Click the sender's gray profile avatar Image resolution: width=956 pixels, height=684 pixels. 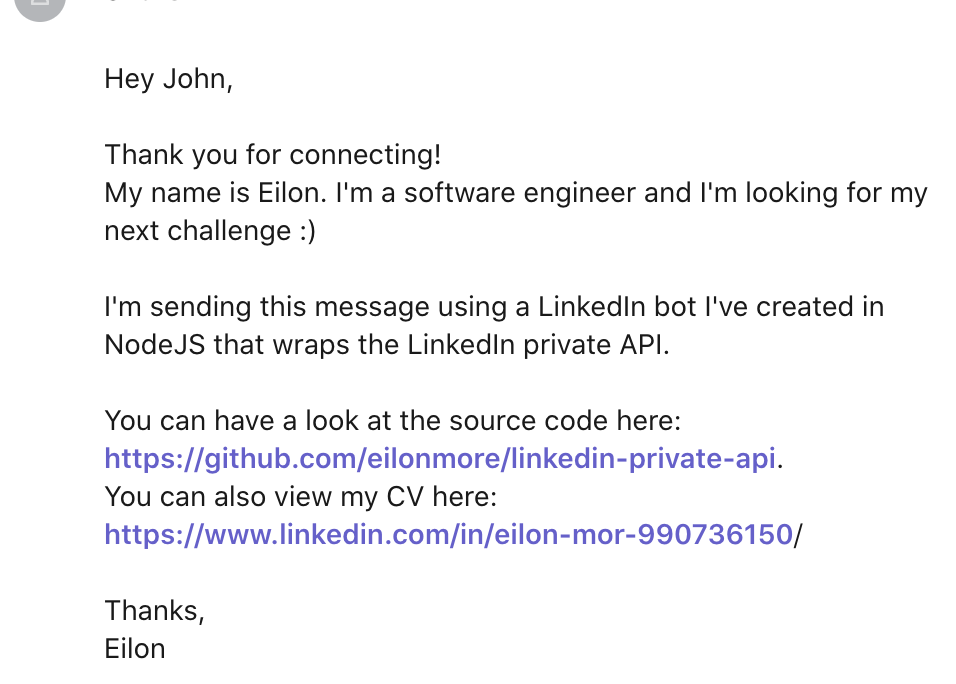[40, 7]
